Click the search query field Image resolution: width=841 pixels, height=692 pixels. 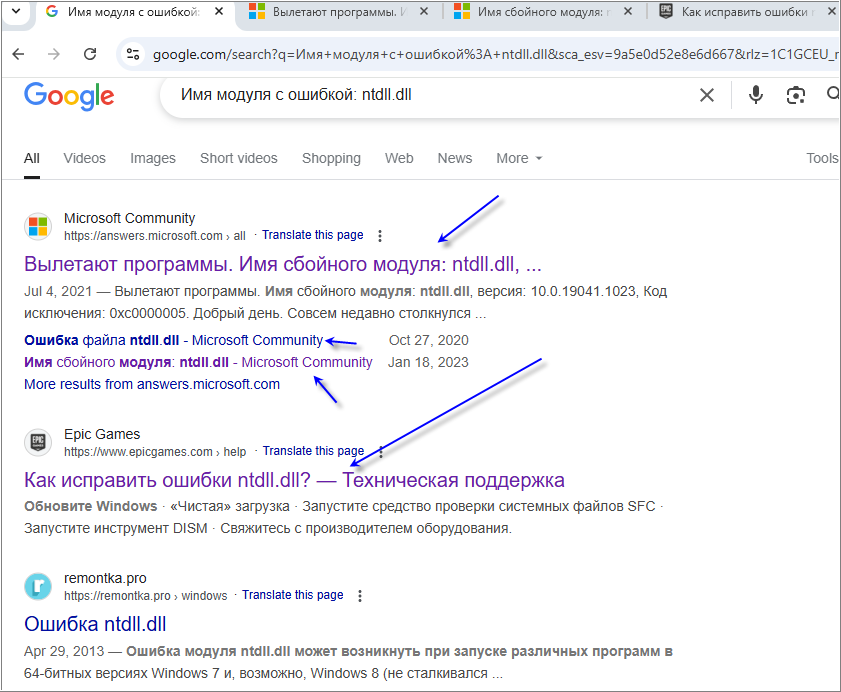coord(429,95)
